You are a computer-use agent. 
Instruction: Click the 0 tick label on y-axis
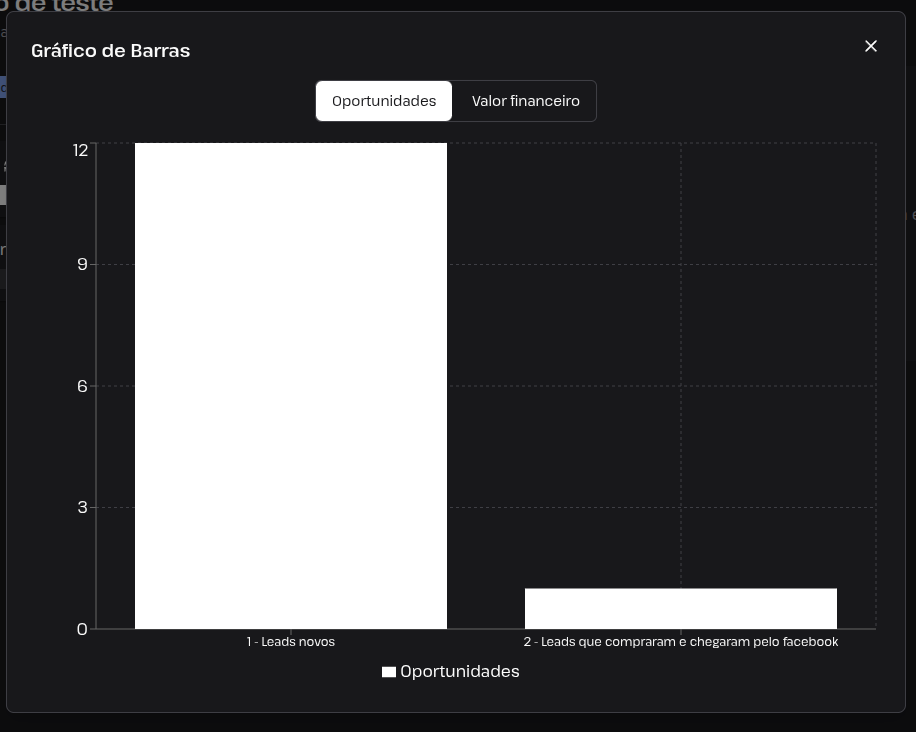pyautogui.click(x=82, y=629)
